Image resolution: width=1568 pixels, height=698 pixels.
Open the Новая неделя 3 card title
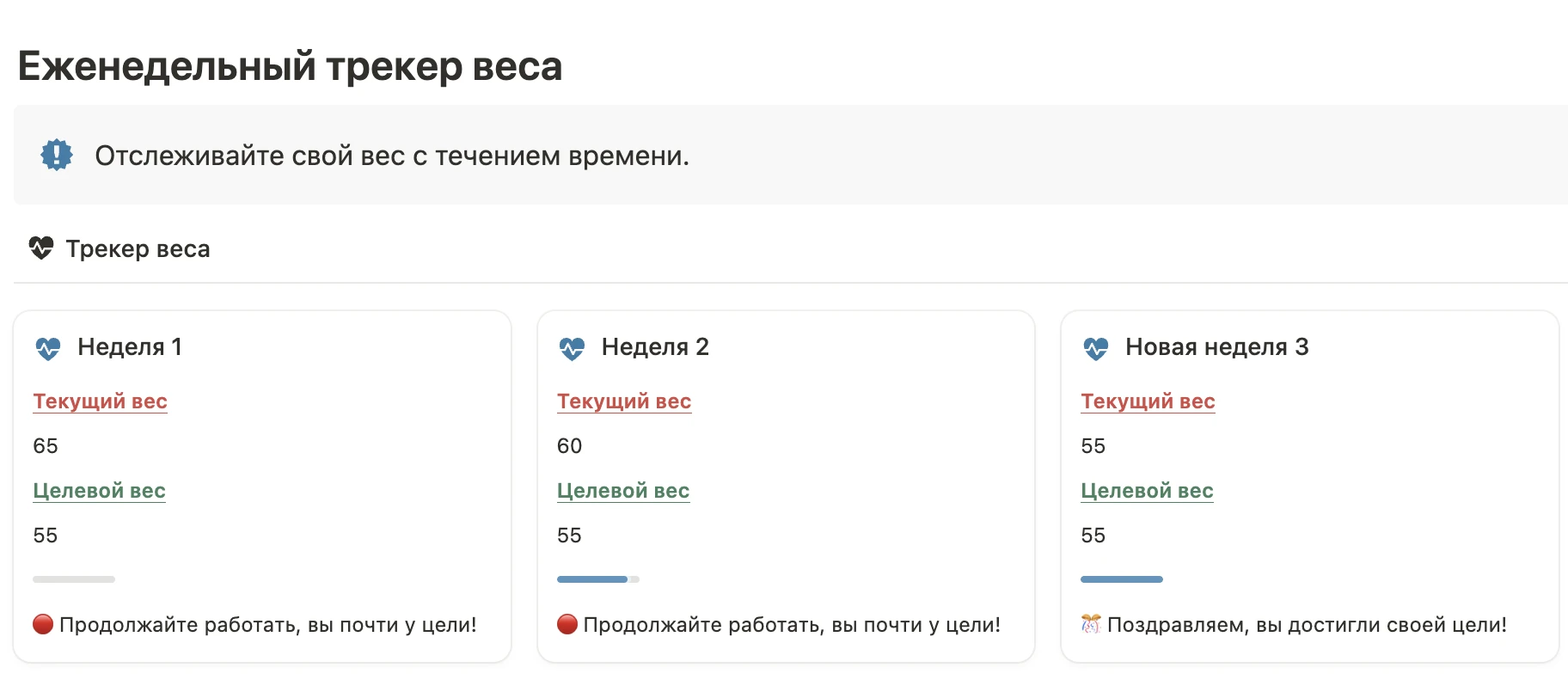pyautogui.click(x=1216, y=346)
